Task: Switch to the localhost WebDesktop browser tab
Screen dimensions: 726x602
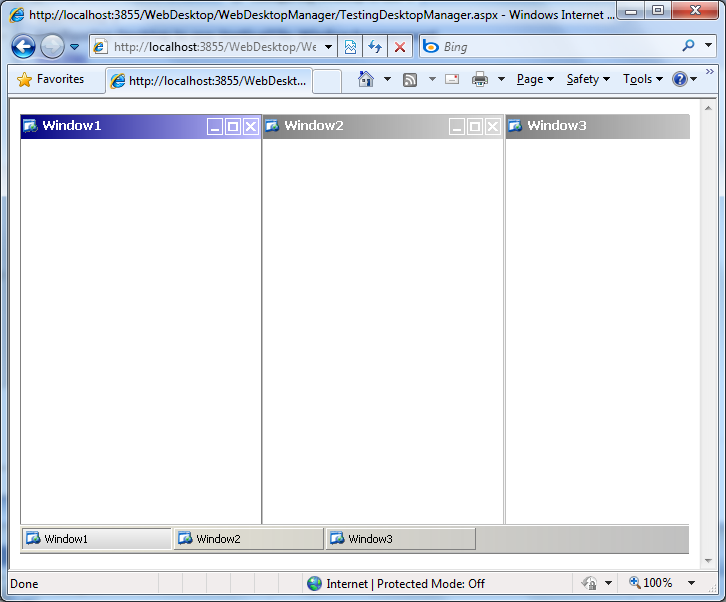Action: tap(209, 81)
